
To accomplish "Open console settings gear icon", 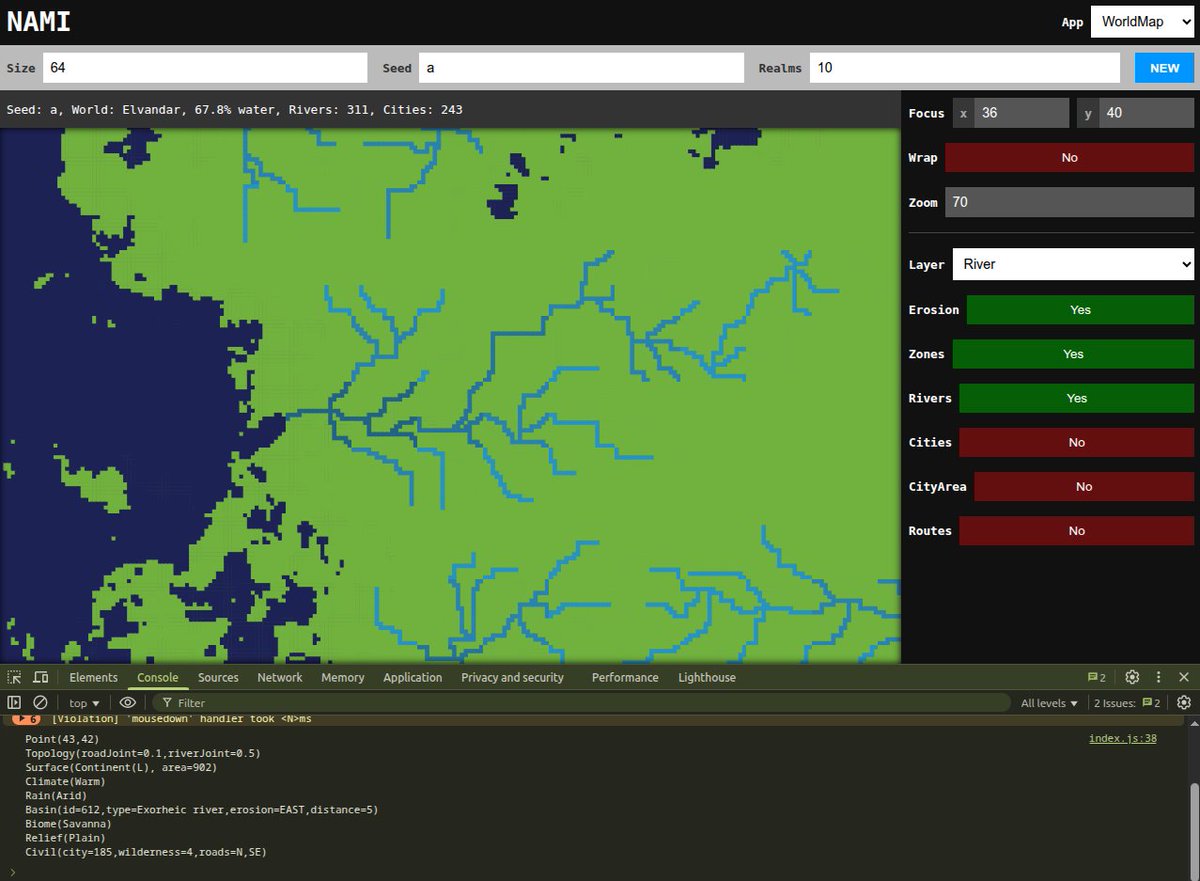I will [1184, 703].
